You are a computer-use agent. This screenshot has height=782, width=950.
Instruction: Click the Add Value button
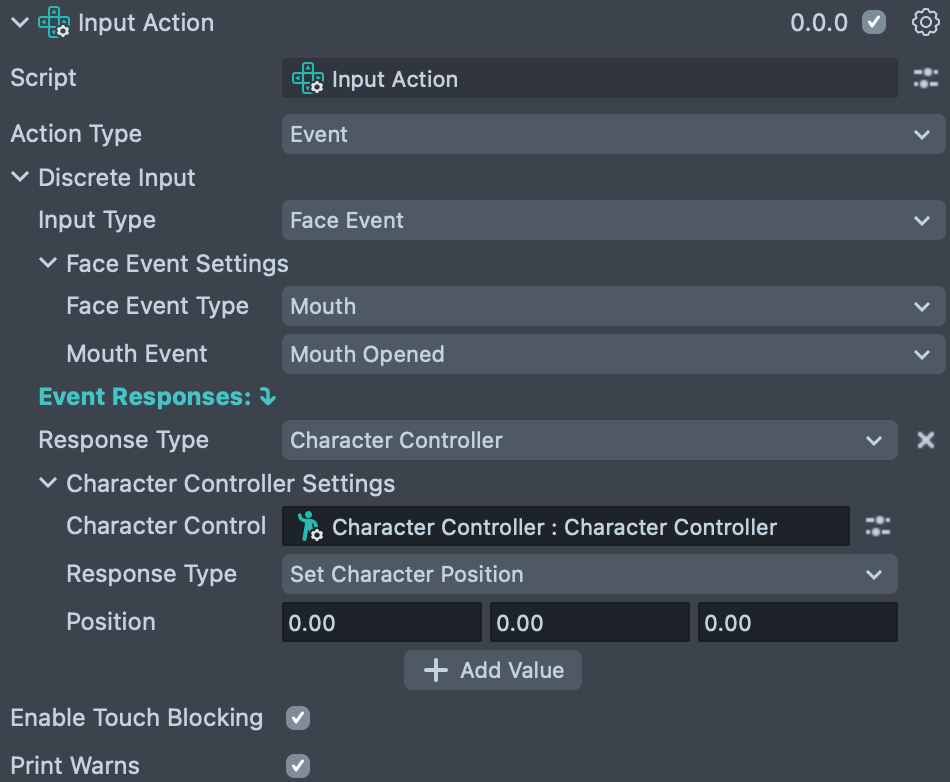click(x=493, y=670)
